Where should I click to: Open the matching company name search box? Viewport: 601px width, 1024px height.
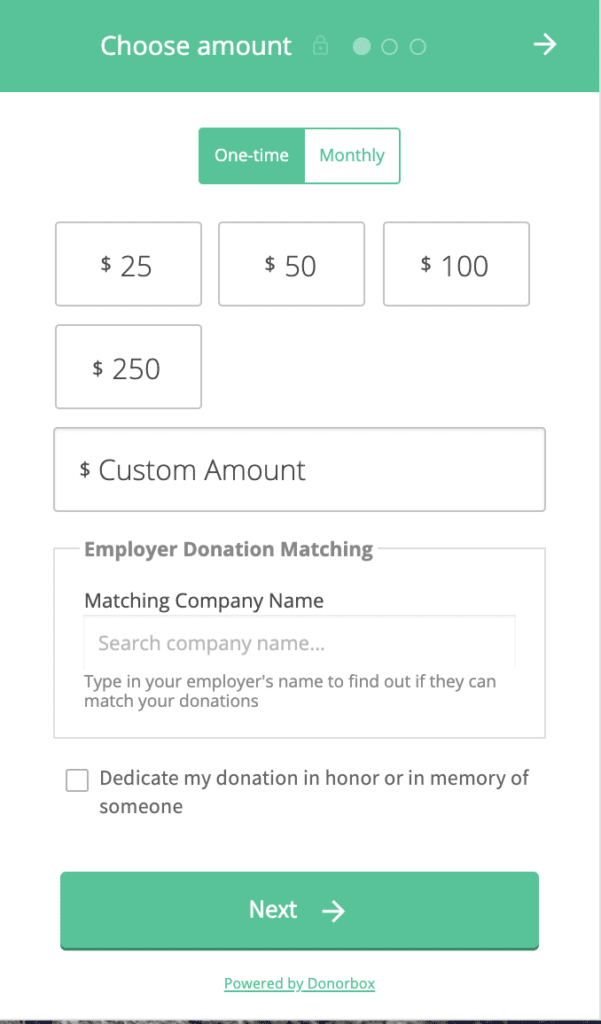[x=299, y=643]
